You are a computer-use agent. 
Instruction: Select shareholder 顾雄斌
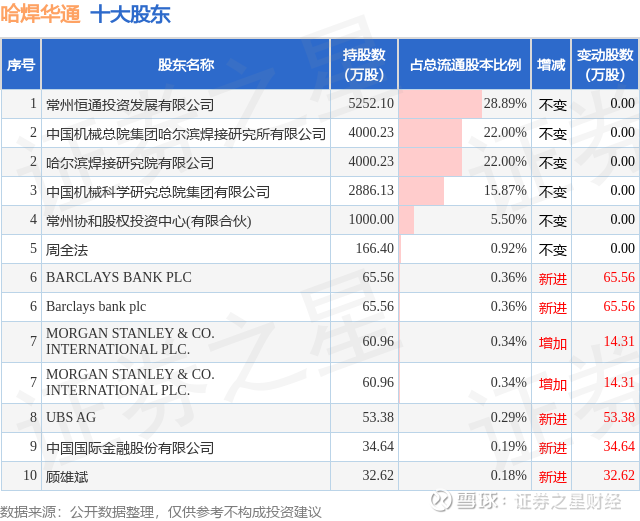[67, 477]
